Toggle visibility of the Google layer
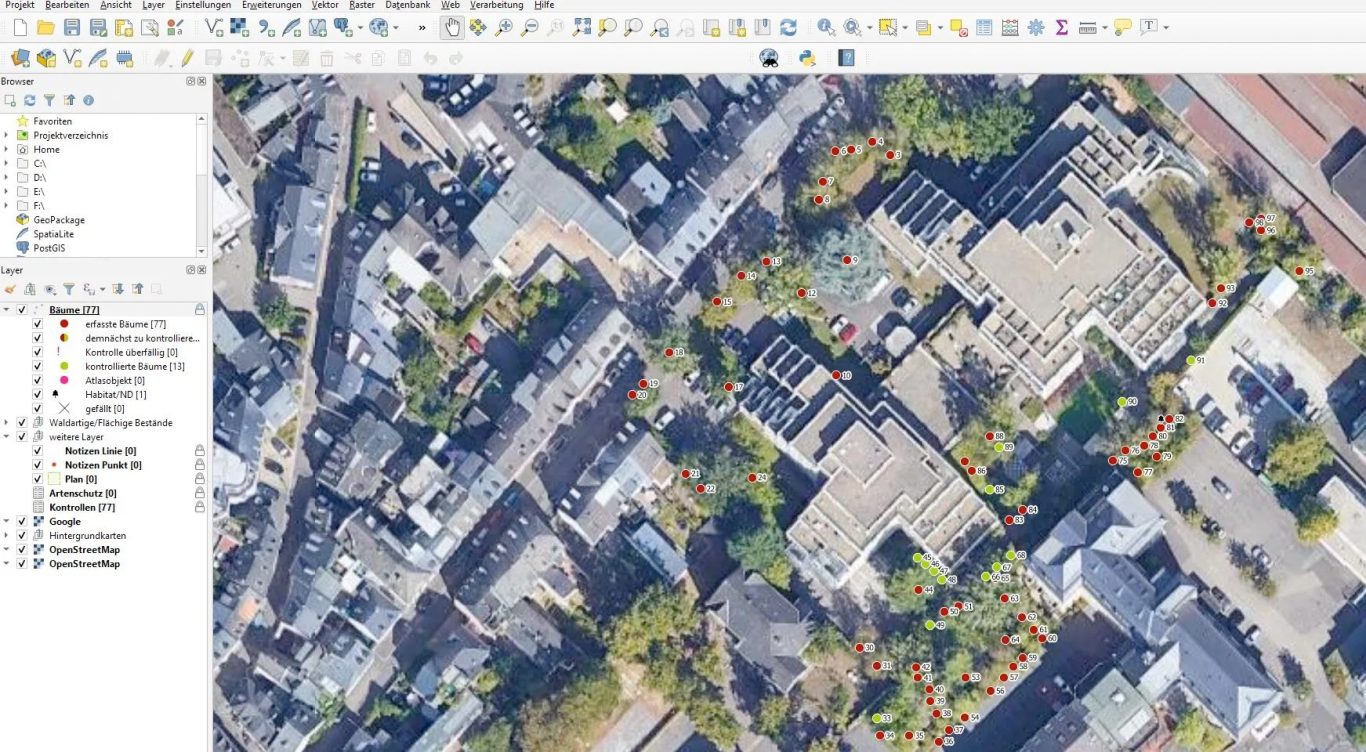Image resolution: width=1366 pixels, height=752 pixels. click(x=21, y=521)
